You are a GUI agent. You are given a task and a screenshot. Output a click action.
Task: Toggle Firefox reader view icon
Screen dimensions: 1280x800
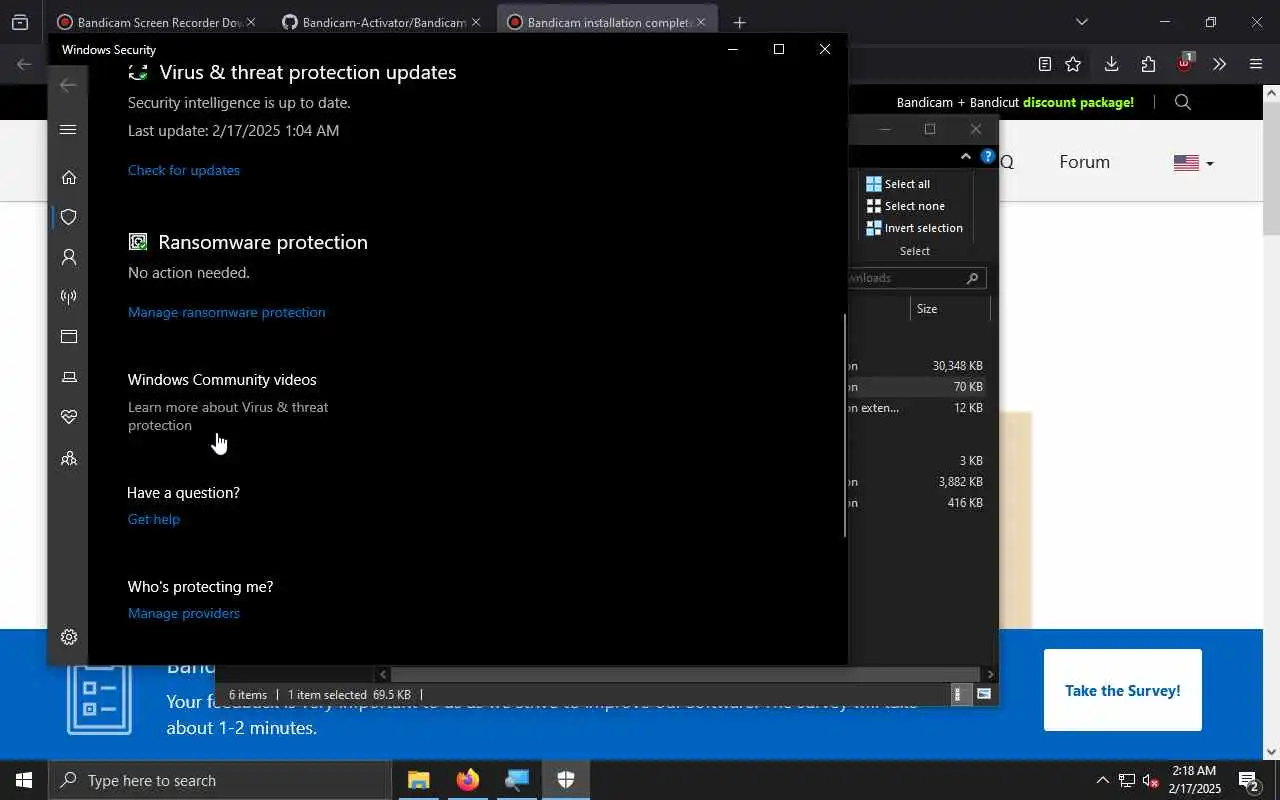(1044, 64)
